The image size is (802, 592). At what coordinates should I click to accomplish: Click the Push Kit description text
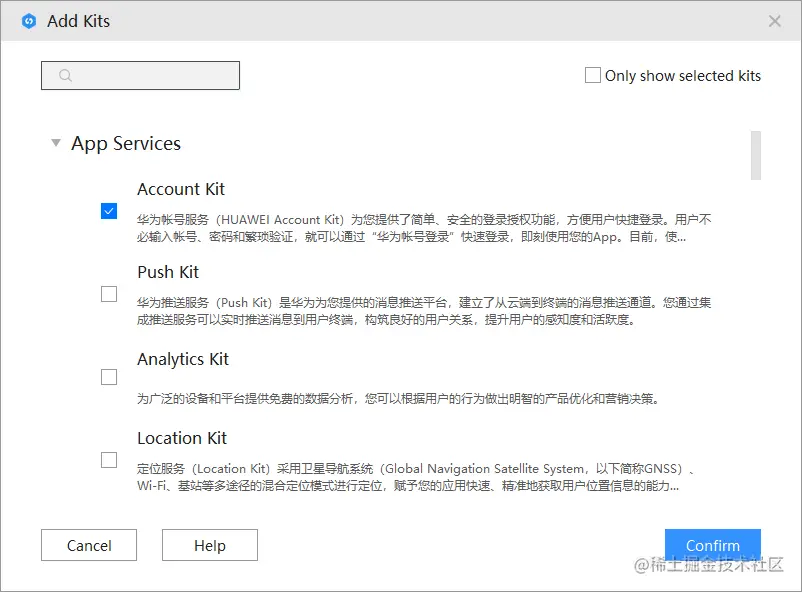[x=424, y=311]
